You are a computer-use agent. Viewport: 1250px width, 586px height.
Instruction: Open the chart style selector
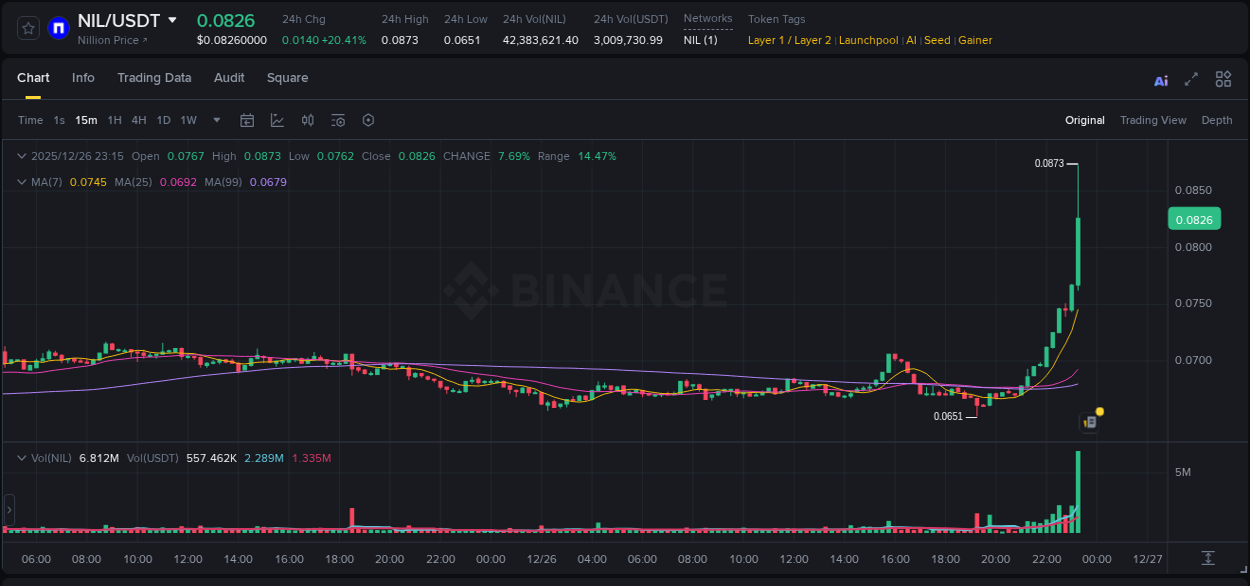click(x=276, y=120)
